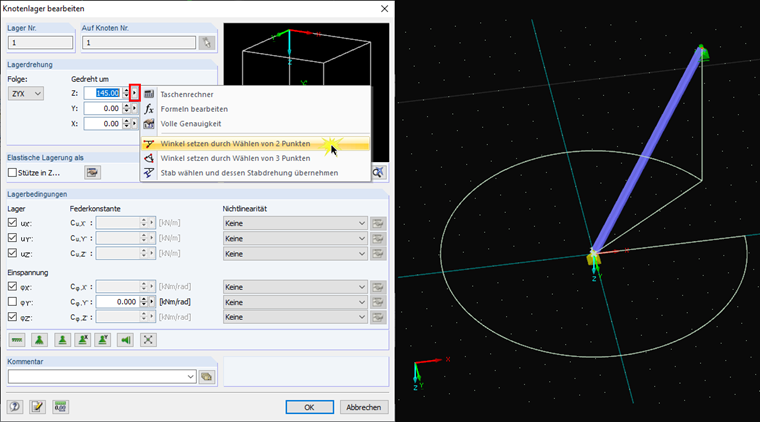760x422 pixels.
Task: Open the φY' Nichtlinearität dropdown
Action: click(295, 302)
